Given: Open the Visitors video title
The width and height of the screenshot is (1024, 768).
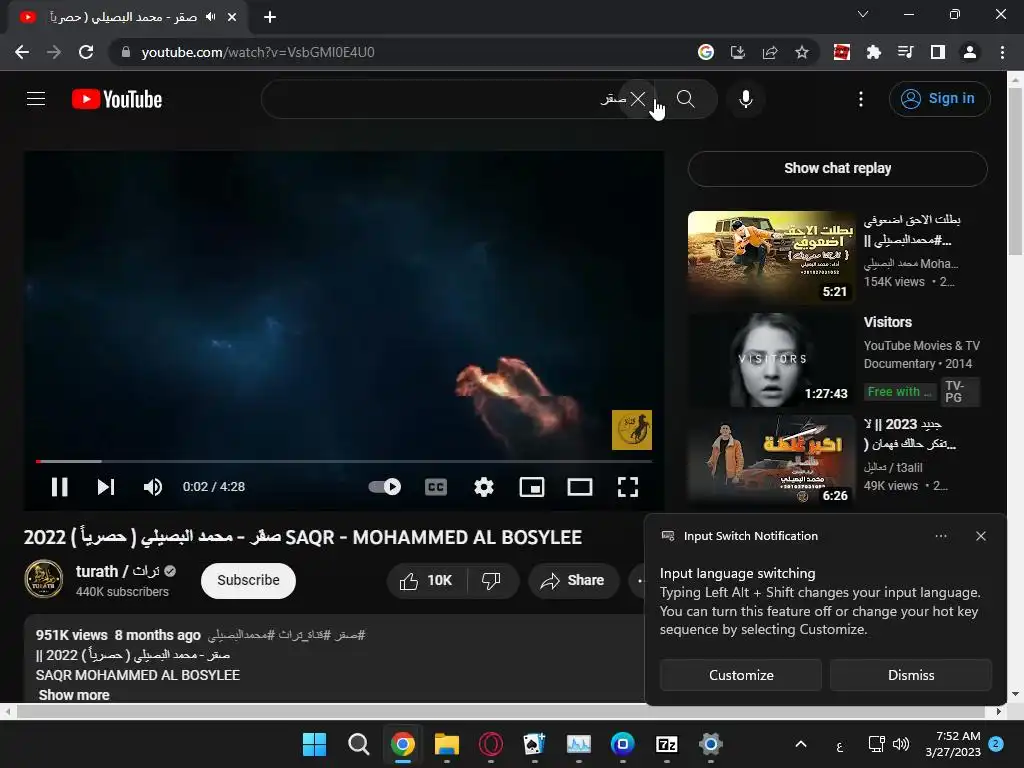Looking at the screenshot, I should click(888, 322).
